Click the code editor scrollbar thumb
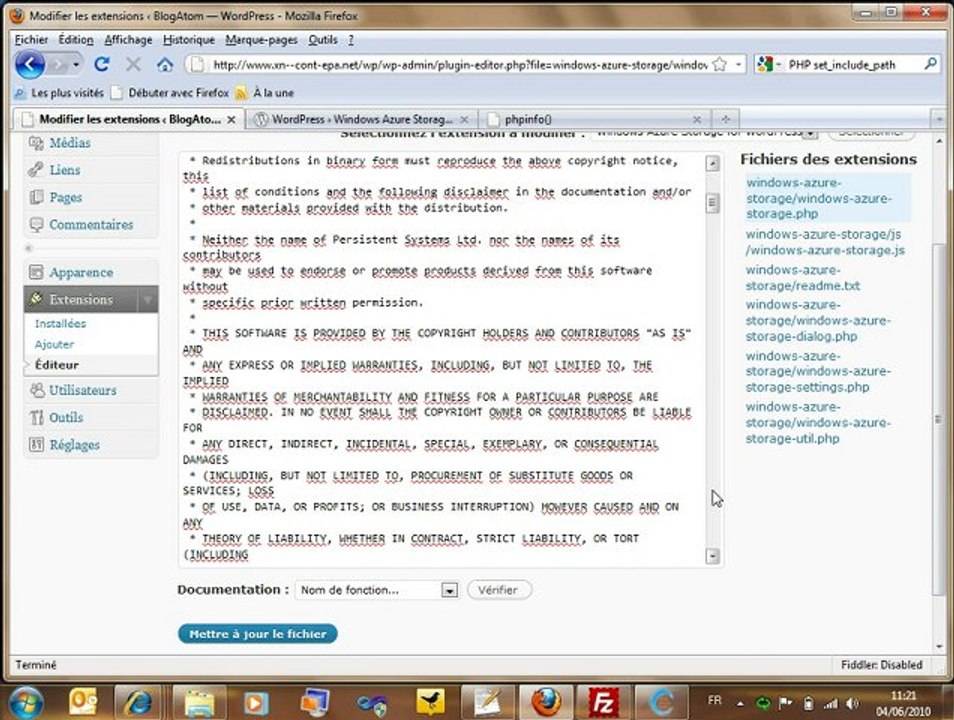Viewport: 954px width, 720px height. point(712,203)
